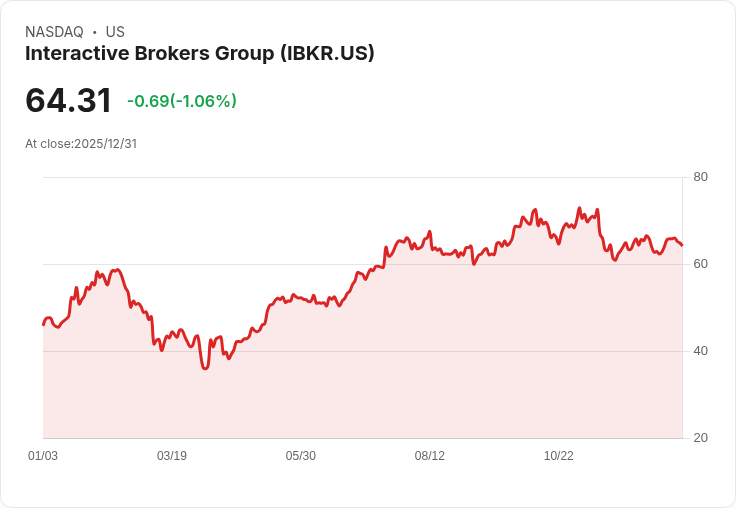Select the 01/03 date on the x-axis
Viewport: 736px width, 508px height.
(x=43, y=456)
